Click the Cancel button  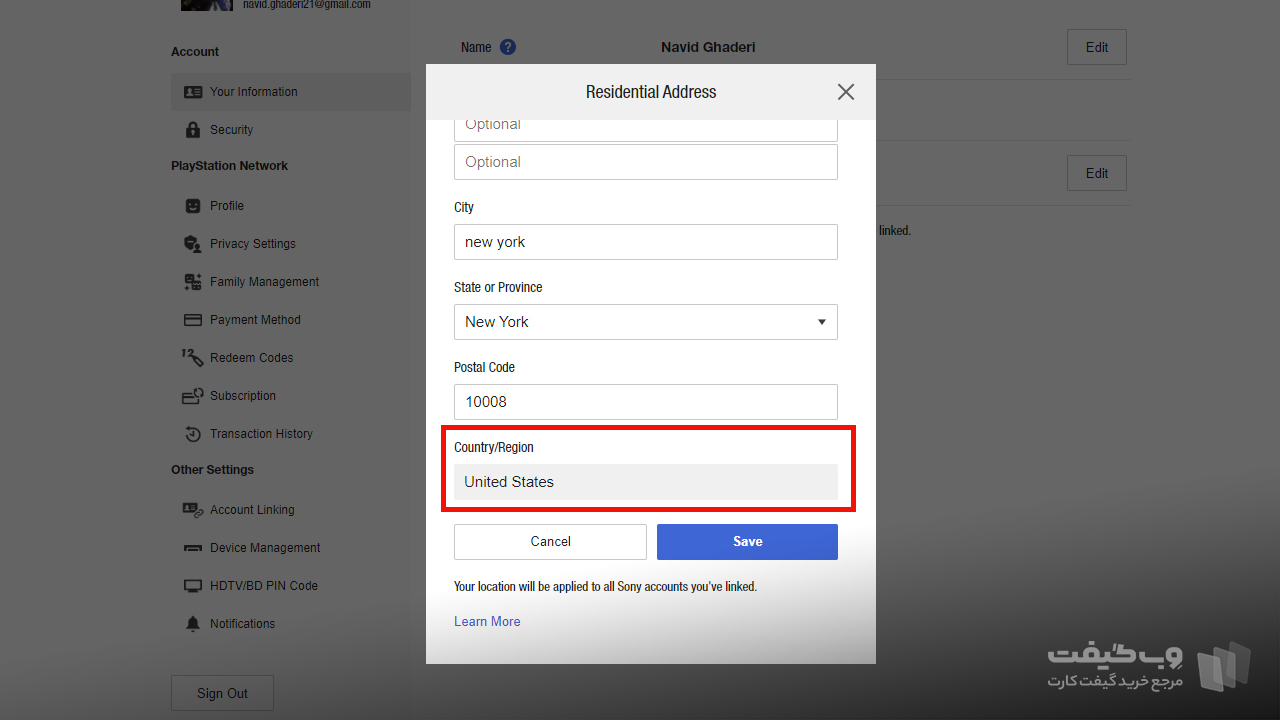tap(550, 542)
